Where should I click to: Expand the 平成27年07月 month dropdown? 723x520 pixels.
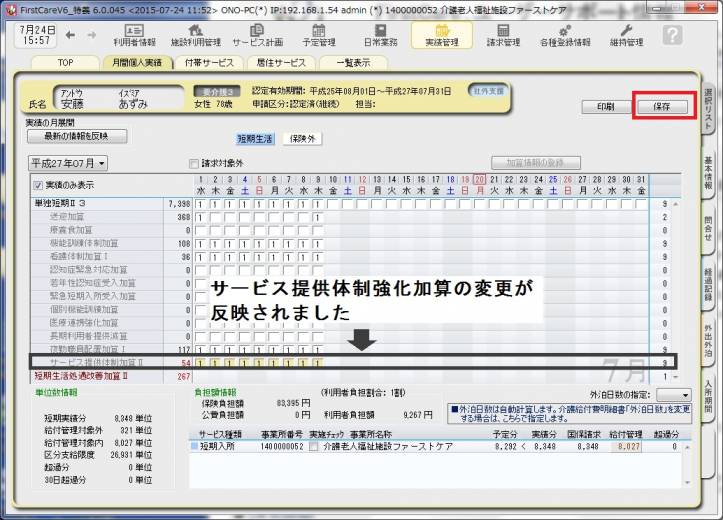69,162
